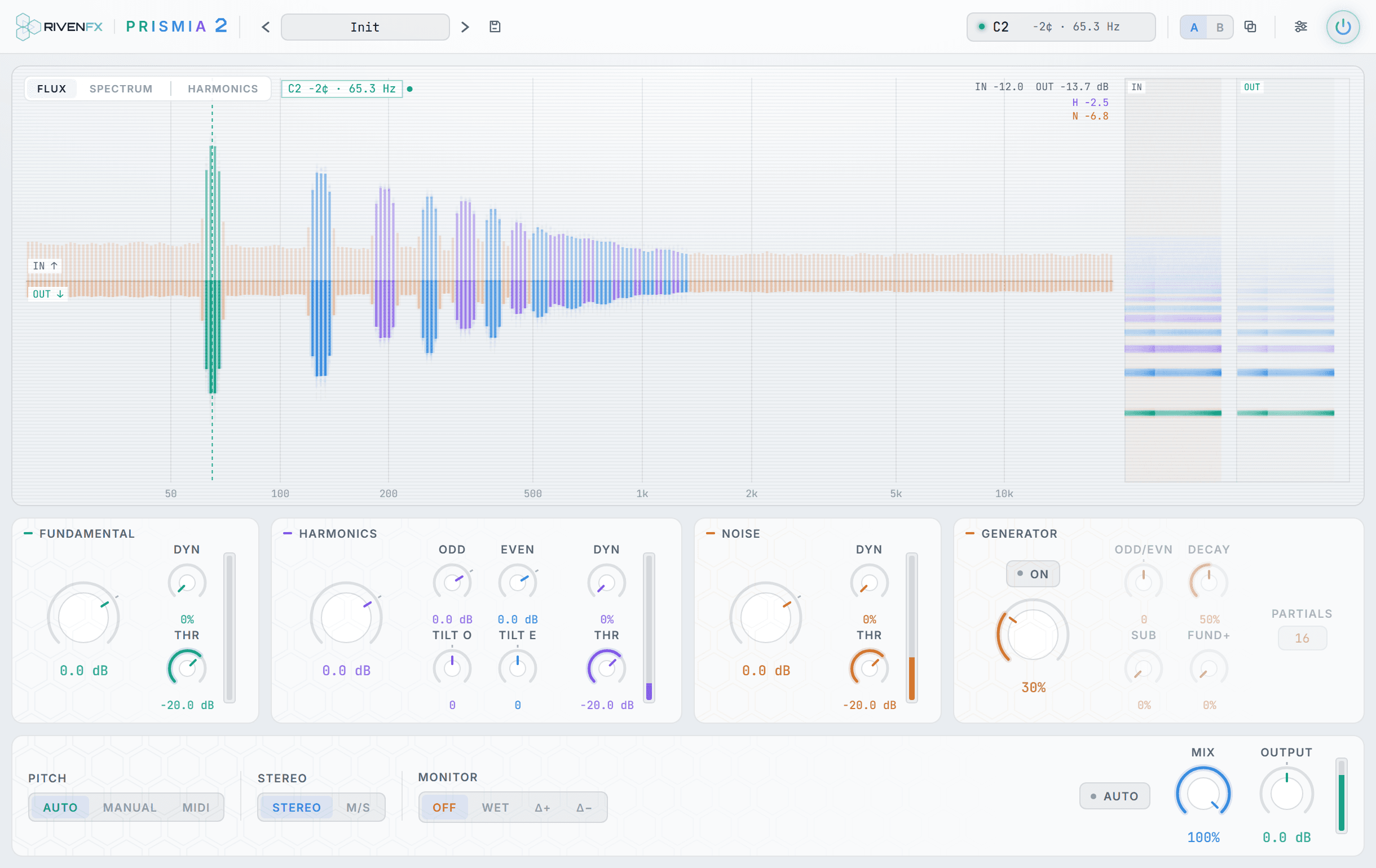Screen dimensions: 1376x868
Task: Click the C2 -2¢ 65.3 Hz pitch tag
Action: tap(342, 88)
